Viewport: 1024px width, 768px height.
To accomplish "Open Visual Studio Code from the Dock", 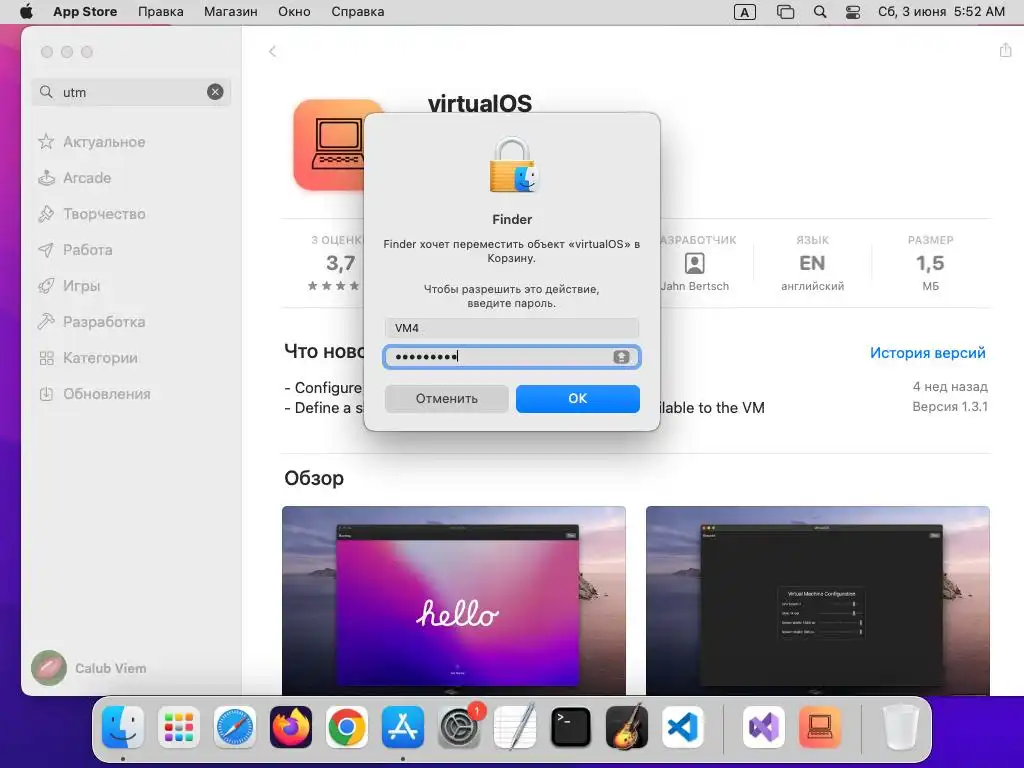I will tap(683, 727).
